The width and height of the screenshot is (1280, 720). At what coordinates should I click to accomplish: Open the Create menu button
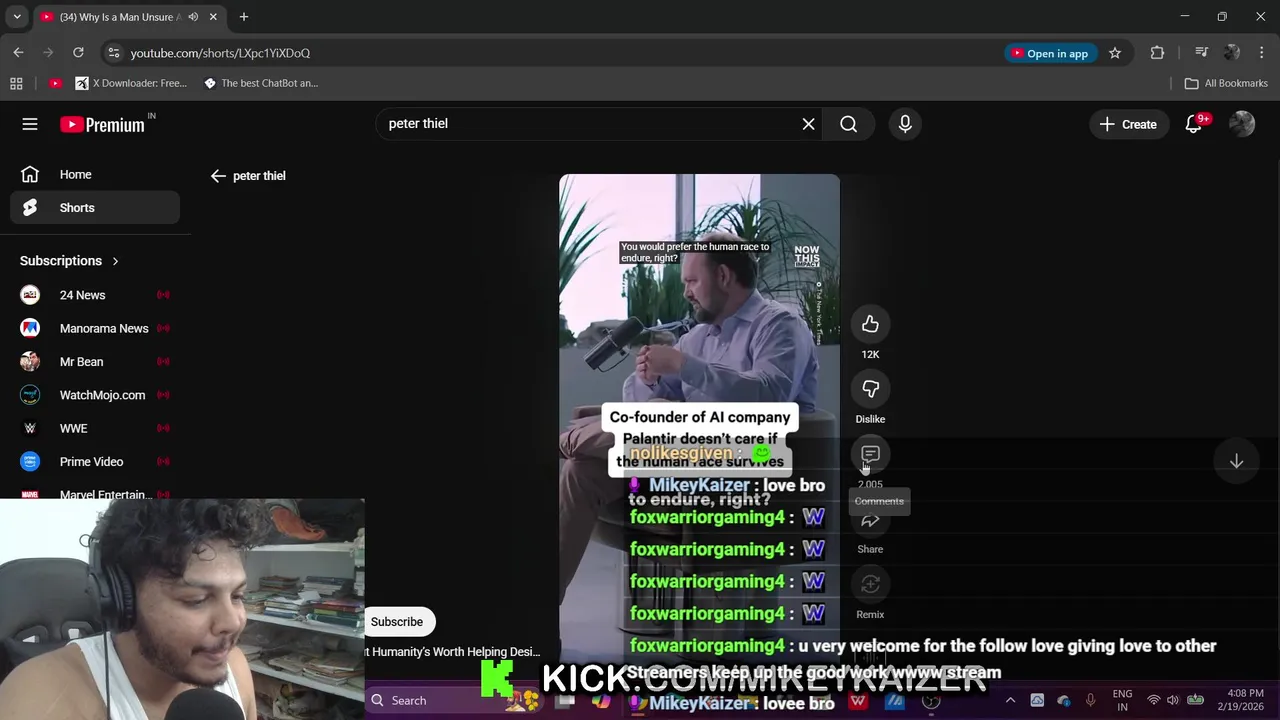tap(1128, 124)
